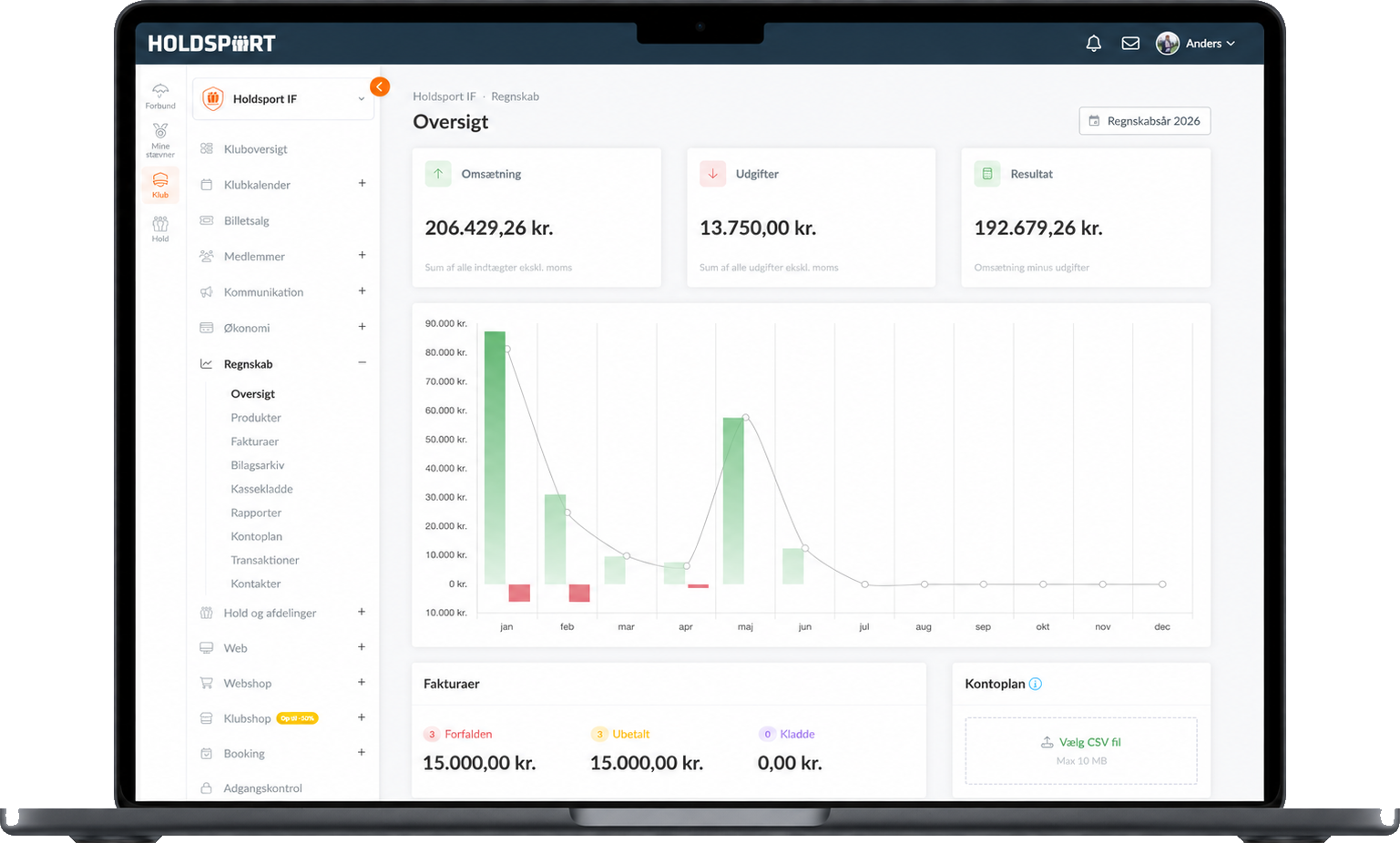Image resolution: width=1400 pixels, height=843 pixels.
Task: Expand Klubshop submenu plus
Action: tap(362, 717)
